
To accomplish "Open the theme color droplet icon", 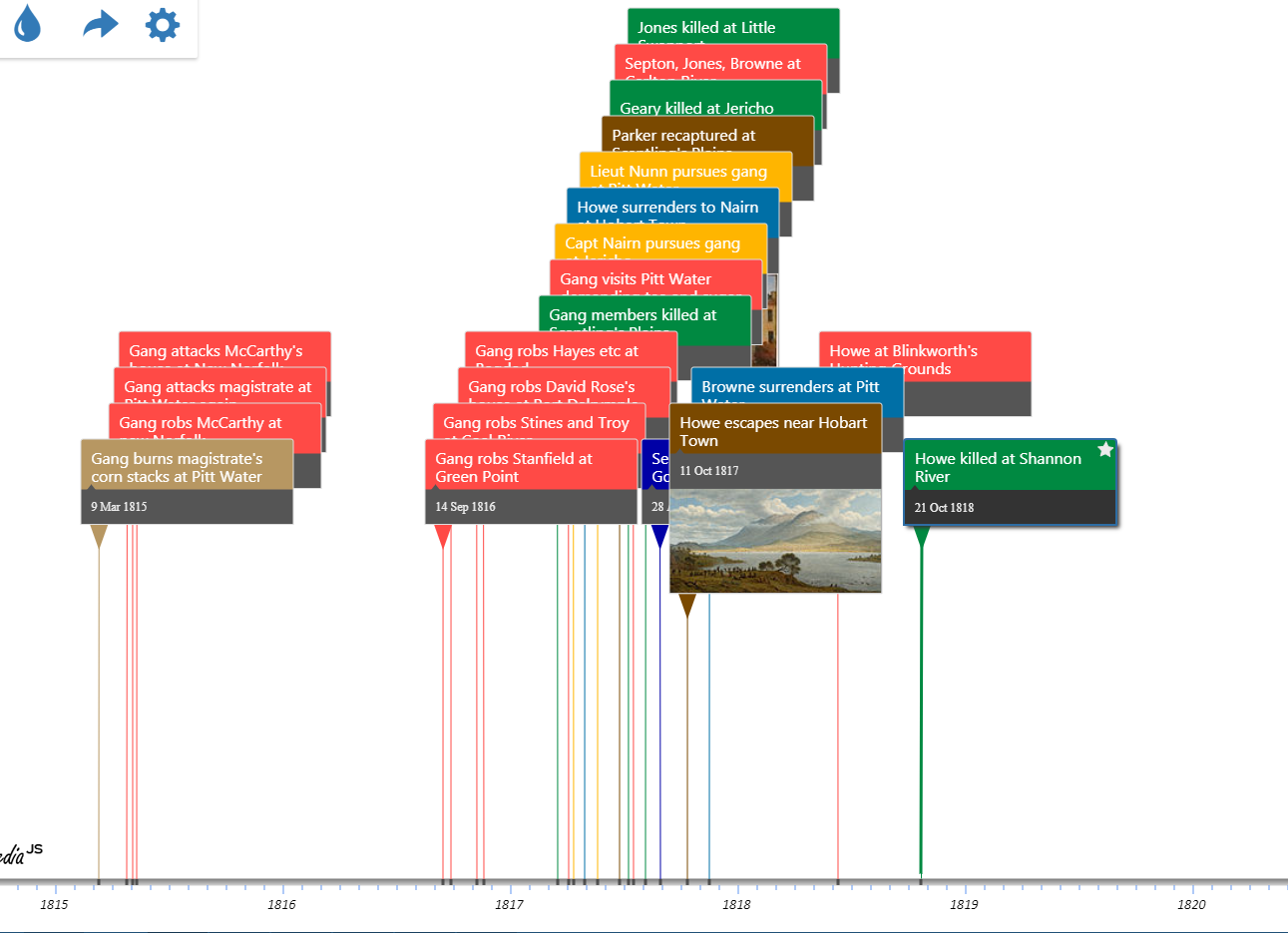I will point(27,24).
